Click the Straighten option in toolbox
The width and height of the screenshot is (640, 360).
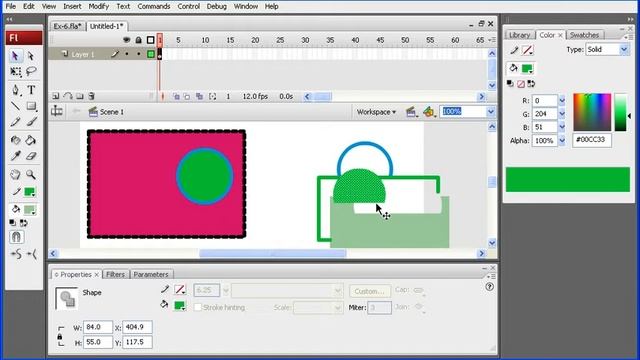click(31, 254)
